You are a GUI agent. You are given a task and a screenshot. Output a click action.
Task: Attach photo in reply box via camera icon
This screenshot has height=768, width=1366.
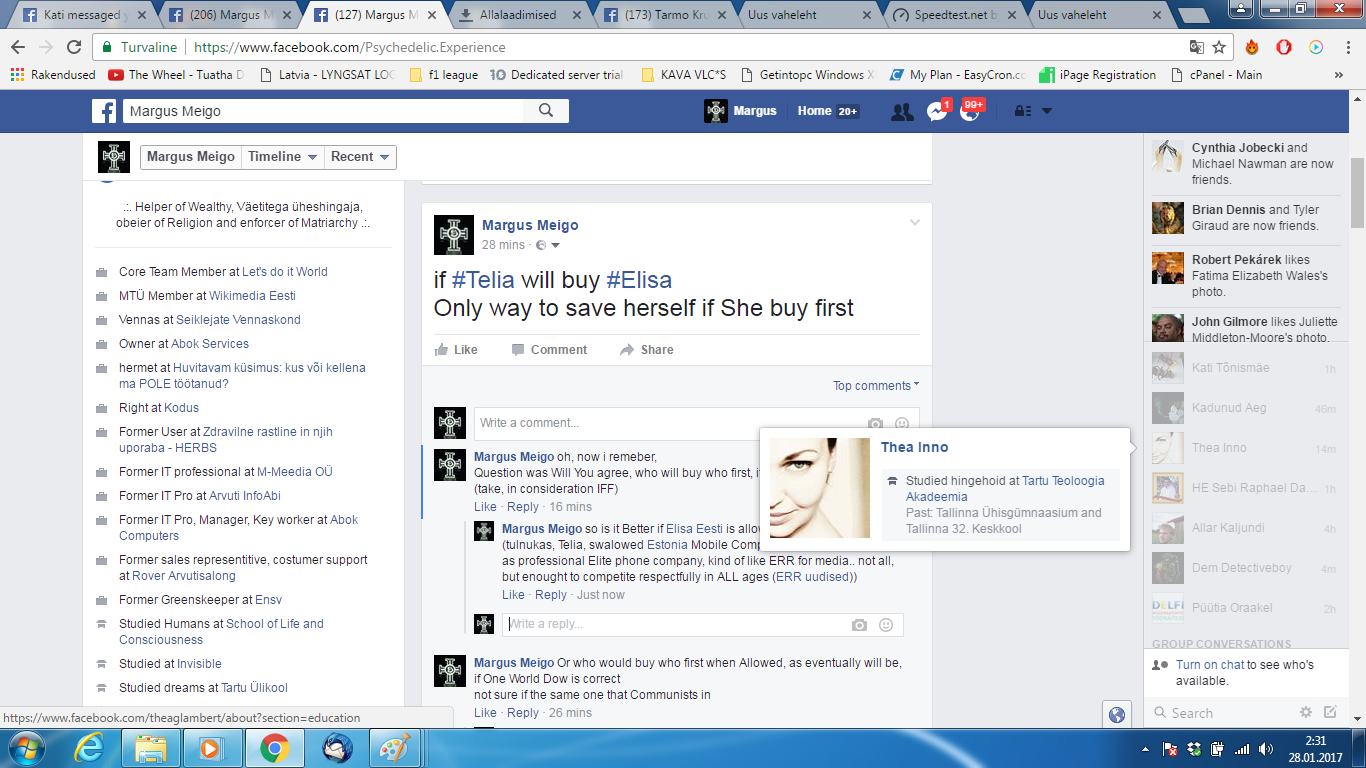point(859,625)
